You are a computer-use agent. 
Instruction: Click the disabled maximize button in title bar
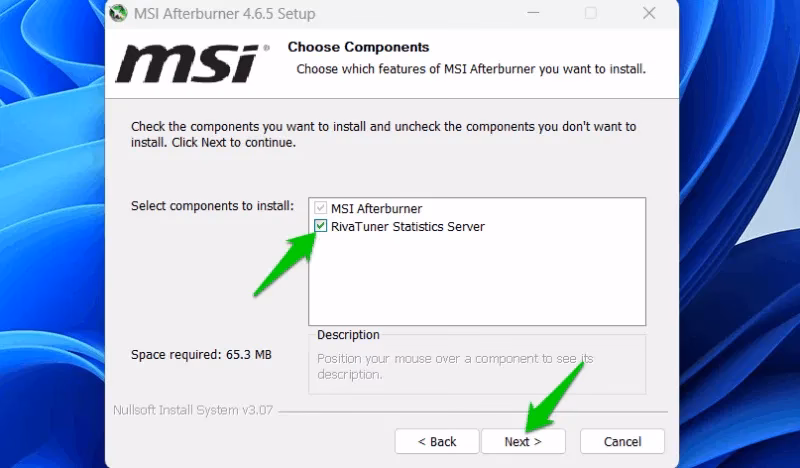click(591, 13)
